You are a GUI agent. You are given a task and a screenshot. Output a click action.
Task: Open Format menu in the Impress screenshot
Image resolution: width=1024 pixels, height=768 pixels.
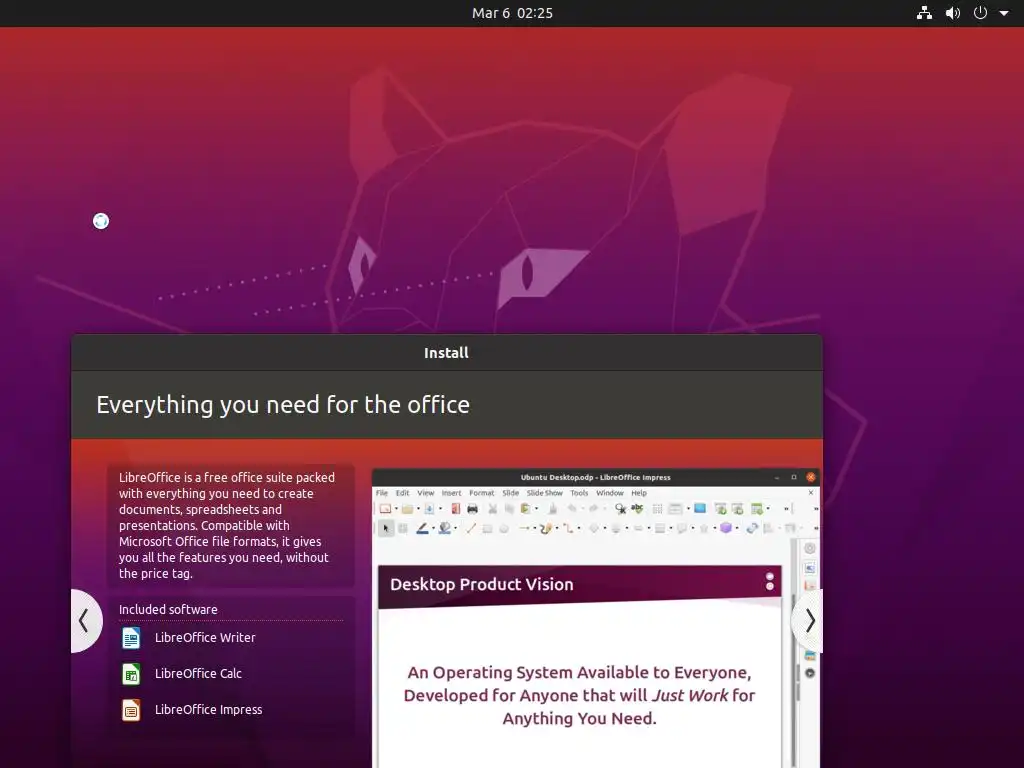482,493
